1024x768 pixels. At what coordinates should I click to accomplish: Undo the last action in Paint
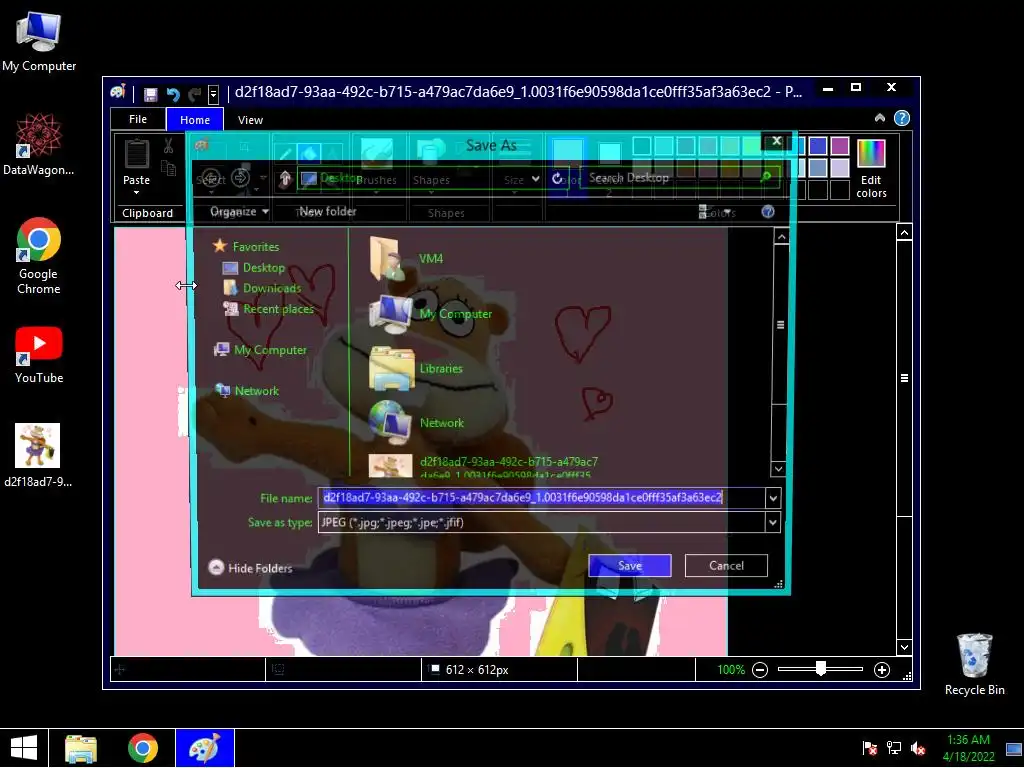[172, 95]
